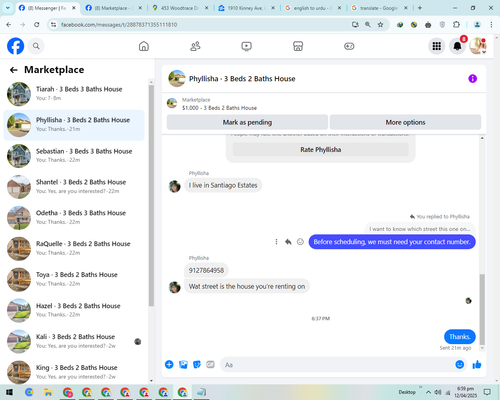Screen dimensions: 500x400
Task: Open the Friends icon in the top nav
Action: 195,46
